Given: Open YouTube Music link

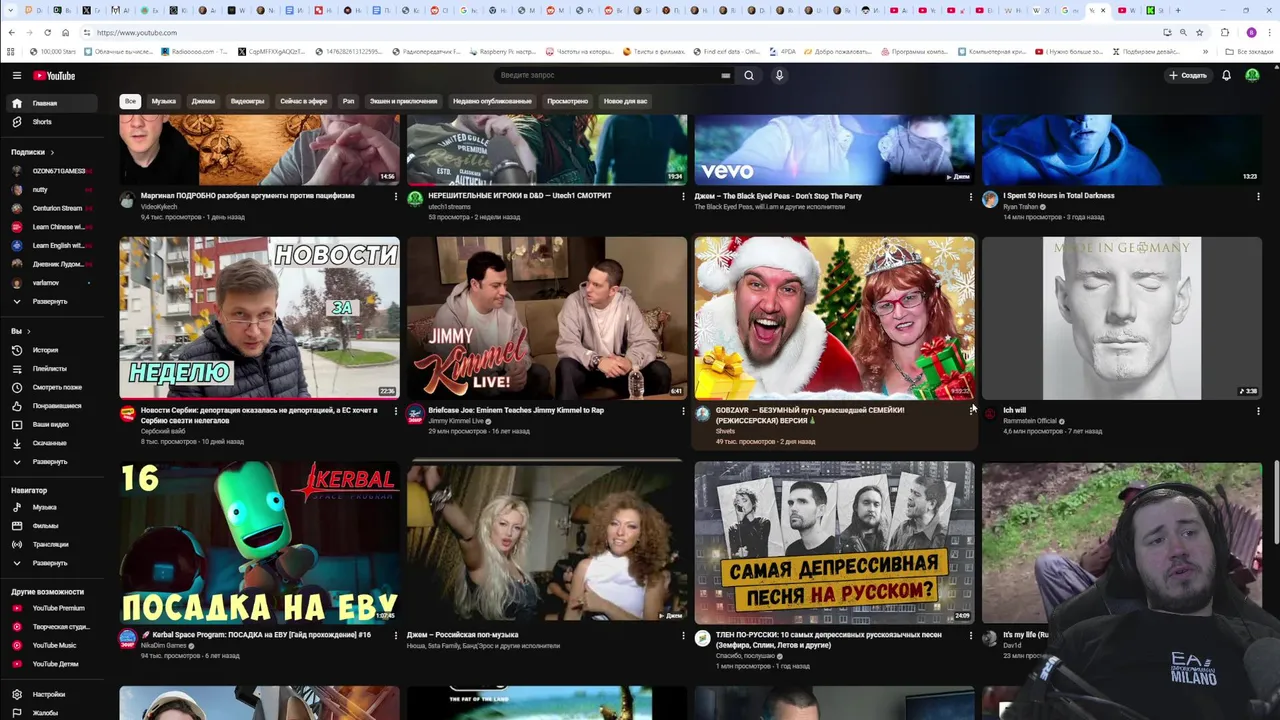Looking at the screenshot, I should 52,645.
